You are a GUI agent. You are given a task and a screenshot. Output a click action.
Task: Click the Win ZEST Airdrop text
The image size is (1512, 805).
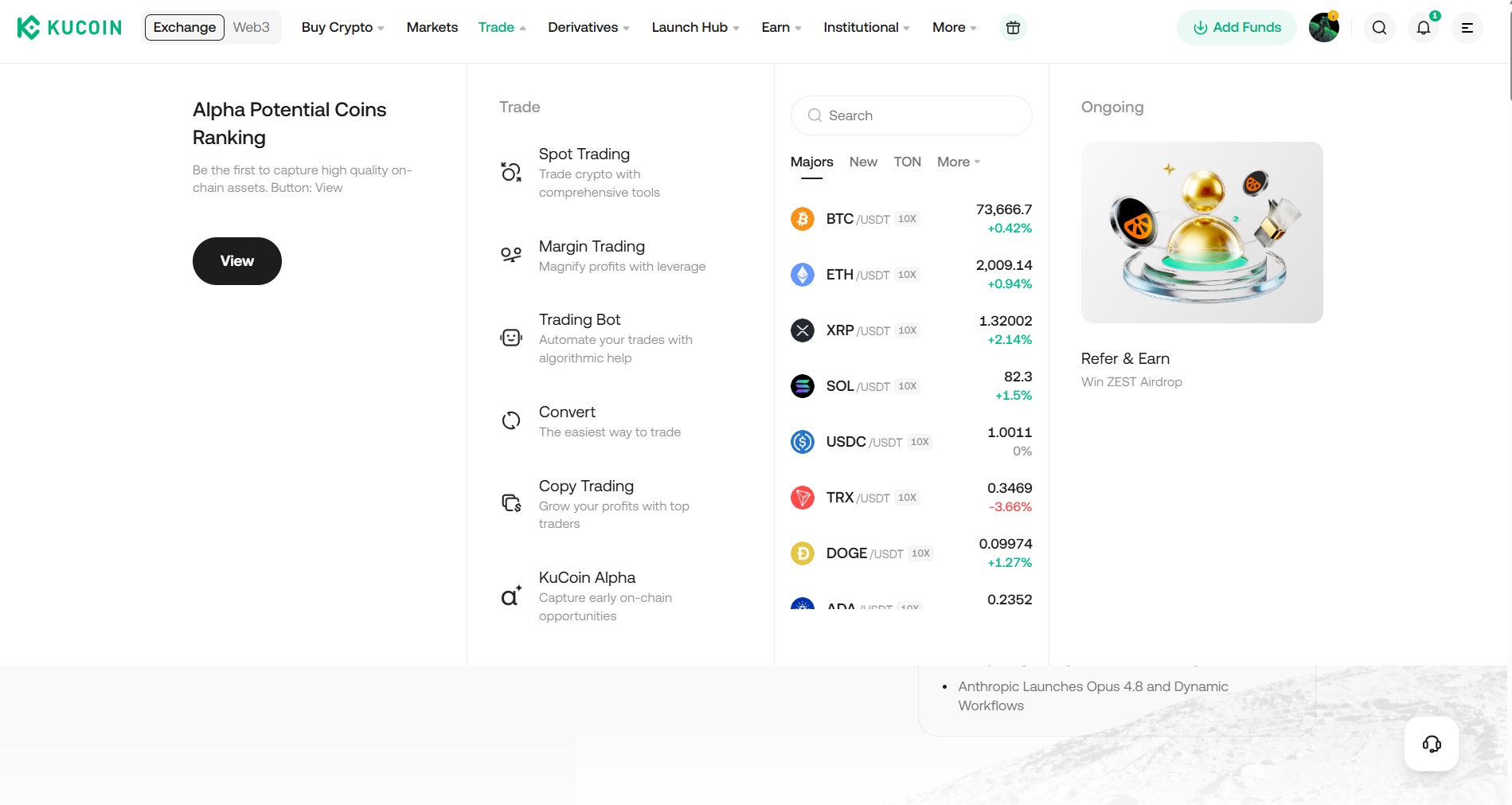click(1131, 382)
